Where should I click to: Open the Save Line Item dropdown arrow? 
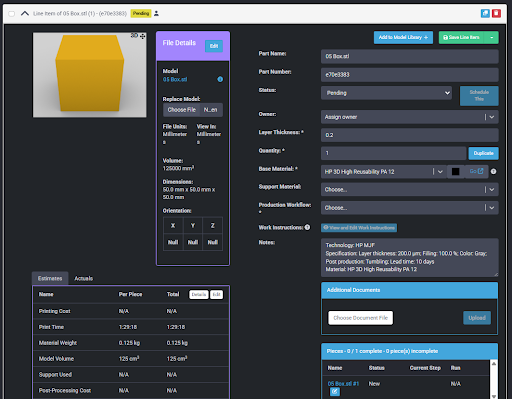(492, 37)
